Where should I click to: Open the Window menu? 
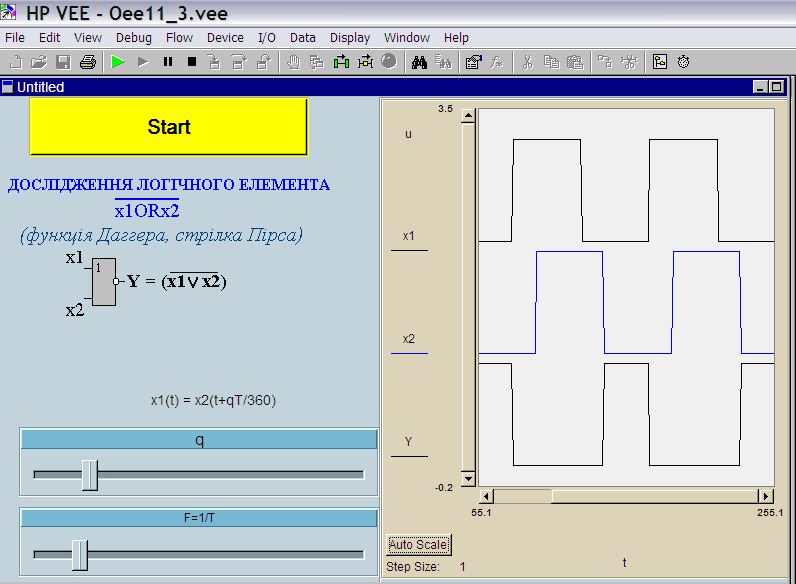(x=407, y=38)
